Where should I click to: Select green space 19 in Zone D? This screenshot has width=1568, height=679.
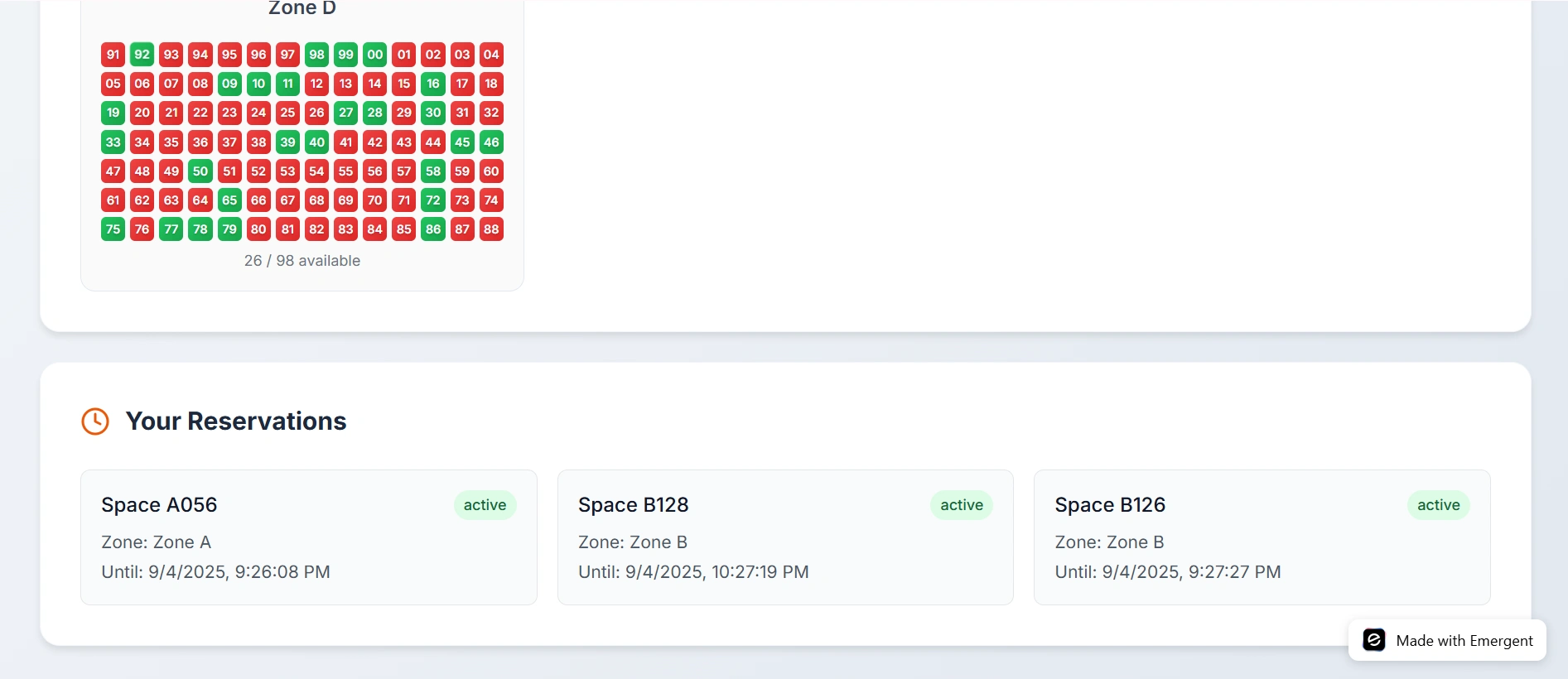pyautogui.click(x=113, y=113)
